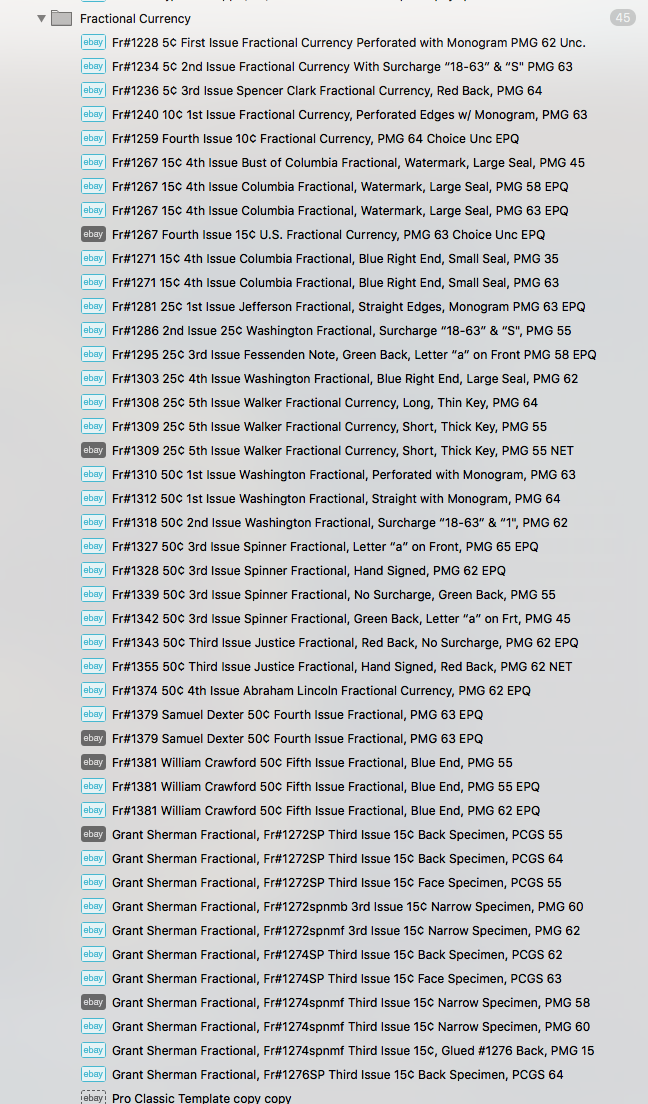Screen dimensions: 648x1104
Task: Select Fr#1381 William Crawford PMG 55 EPQ
Action: 325,786
